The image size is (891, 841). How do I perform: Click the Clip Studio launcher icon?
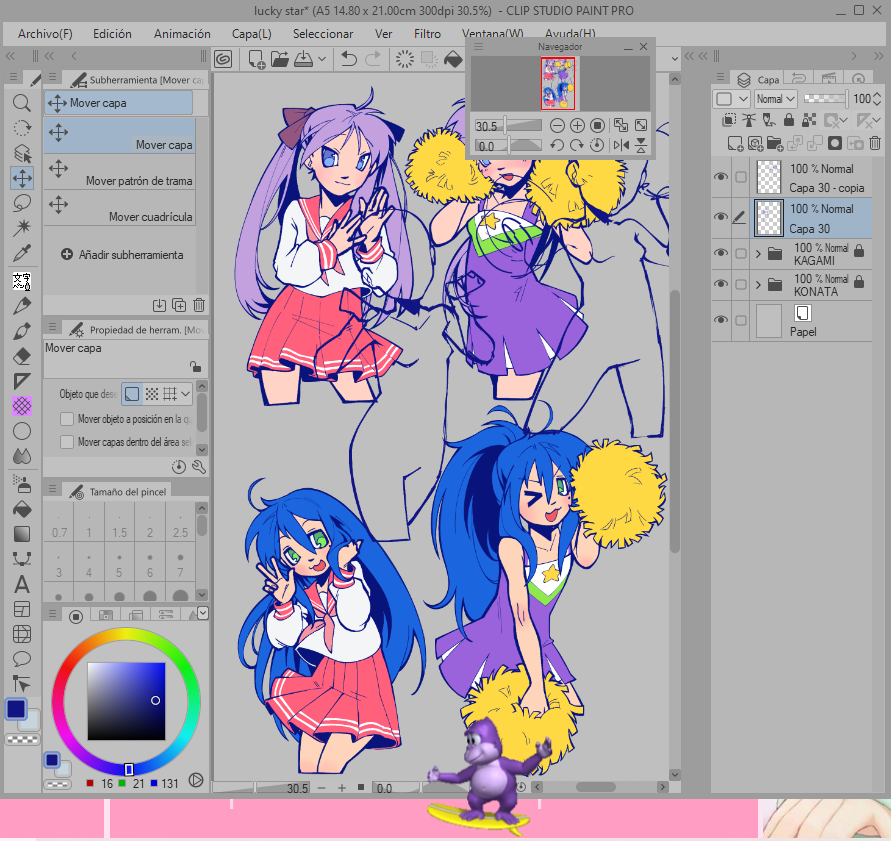(x=223, y=59)
